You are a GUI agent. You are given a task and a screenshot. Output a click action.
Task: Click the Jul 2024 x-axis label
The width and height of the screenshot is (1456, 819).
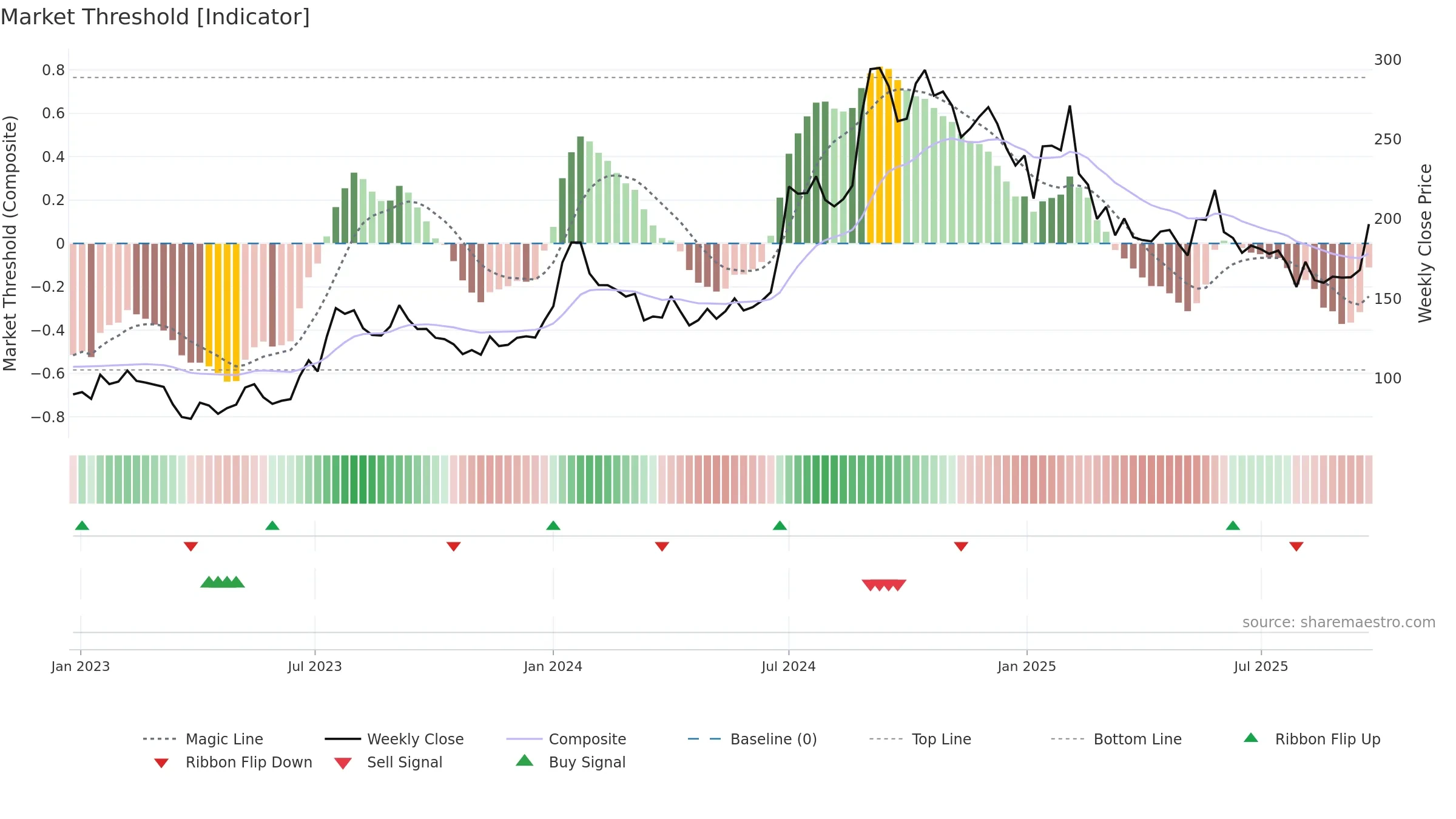coord(789,666)
